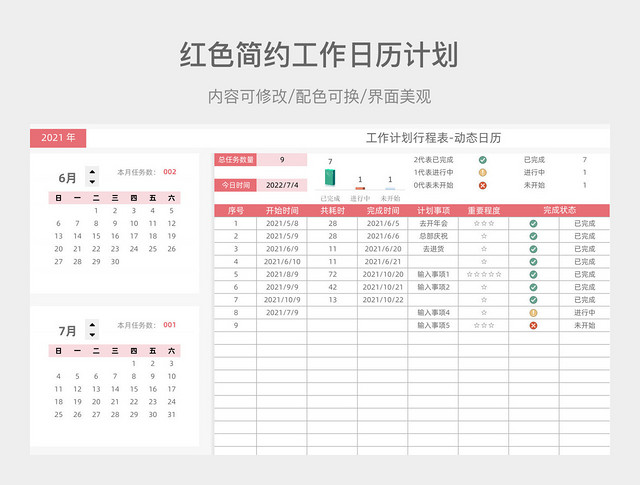Click single star rating in row 总部庆祝
Image resolution: width=640 pixels, height=485 pixels.
coord(484,236)
